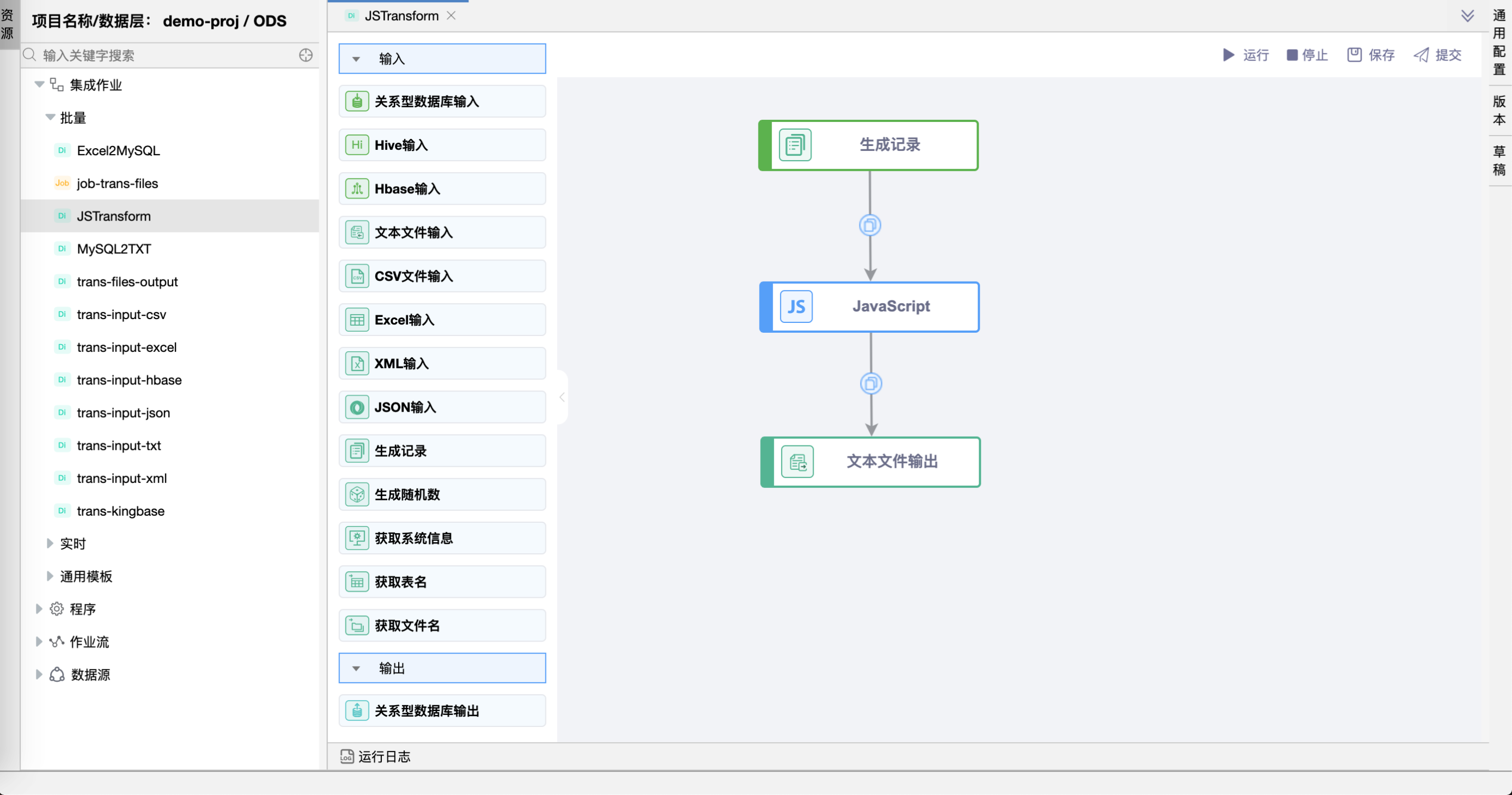
Task: Click the Stop (停止) square icon
Action: click(1292, 55)
